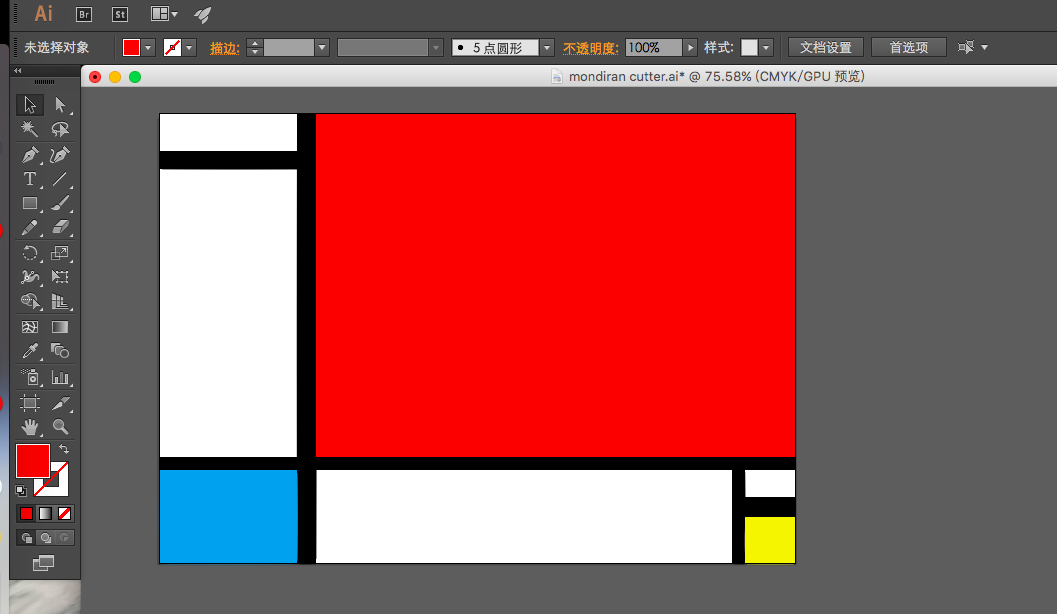Click the GPU performance rocket icon

(202, 14)
